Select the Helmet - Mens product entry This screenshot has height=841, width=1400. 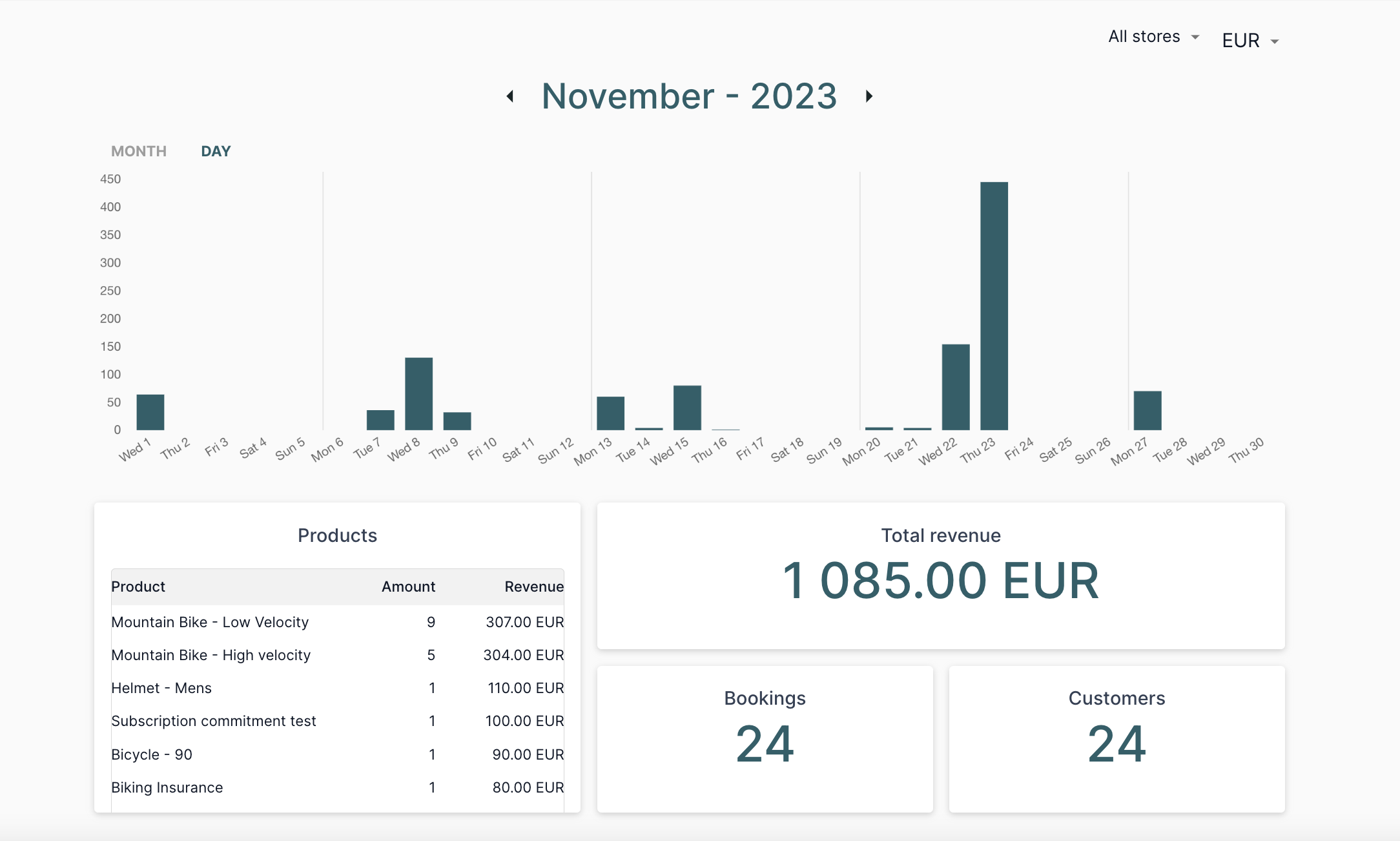coord(161,688)
